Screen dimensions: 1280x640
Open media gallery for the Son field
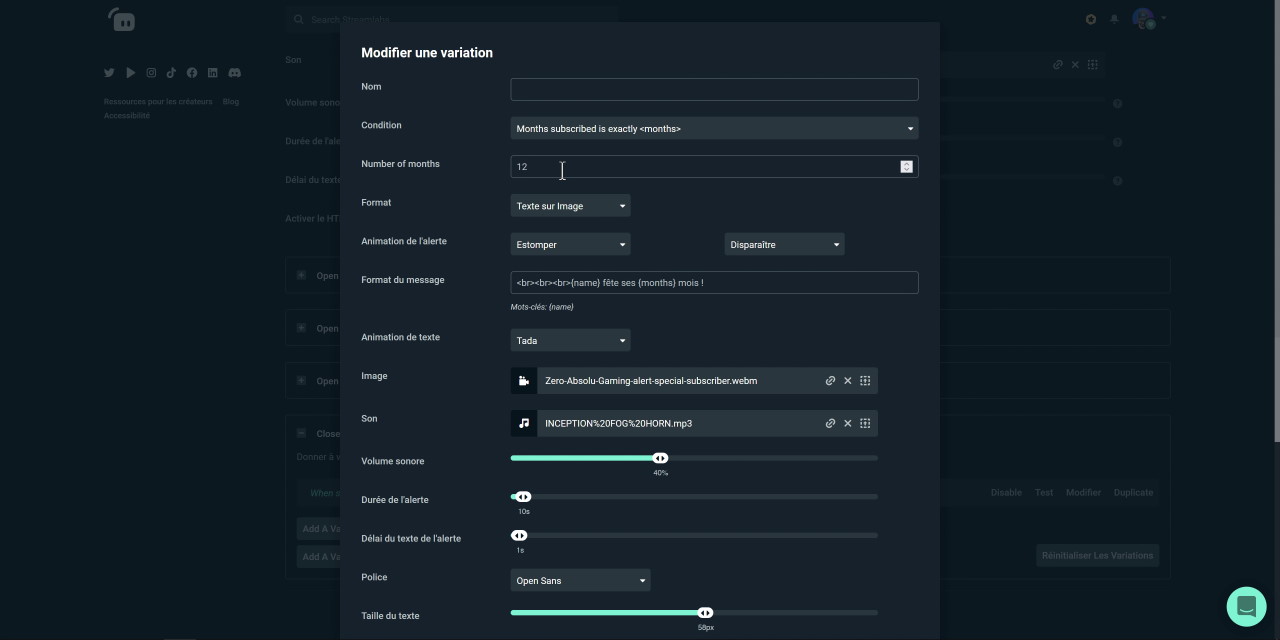tap(865, 424)
